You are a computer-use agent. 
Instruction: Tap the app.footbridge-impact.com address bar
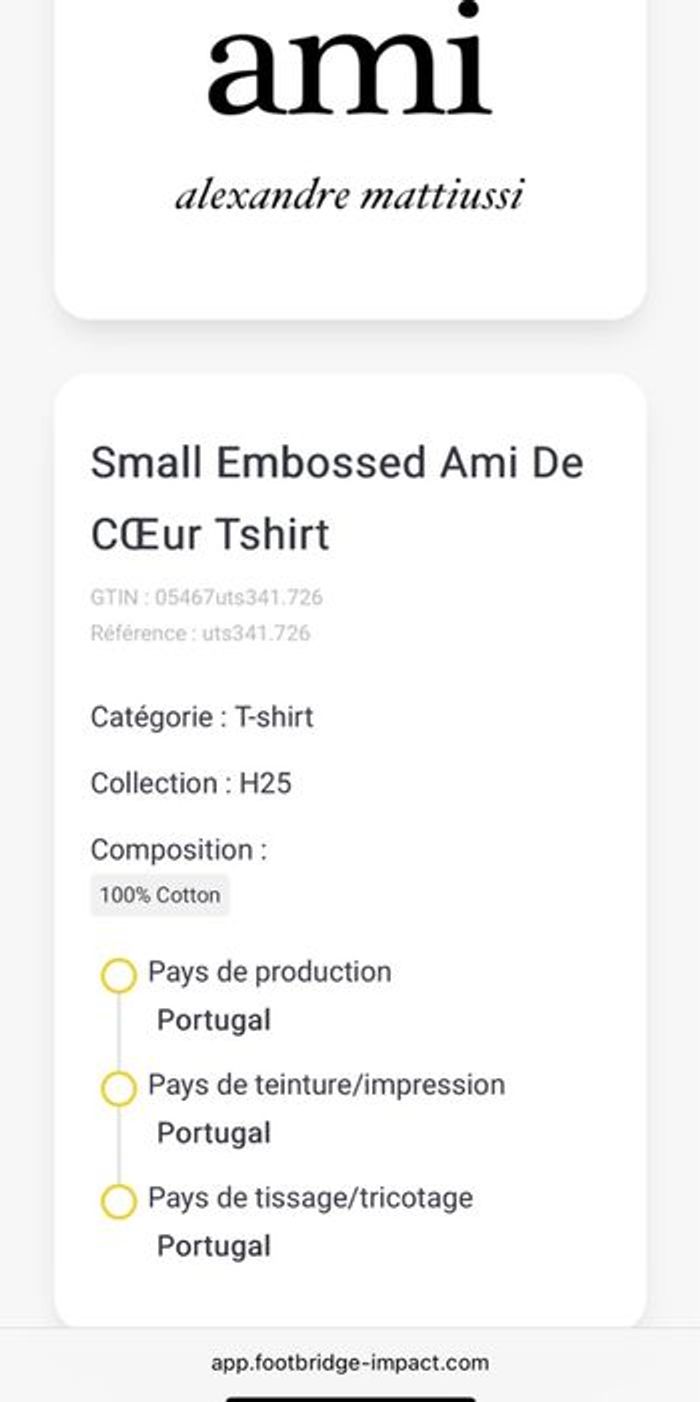coord(350,1362)
